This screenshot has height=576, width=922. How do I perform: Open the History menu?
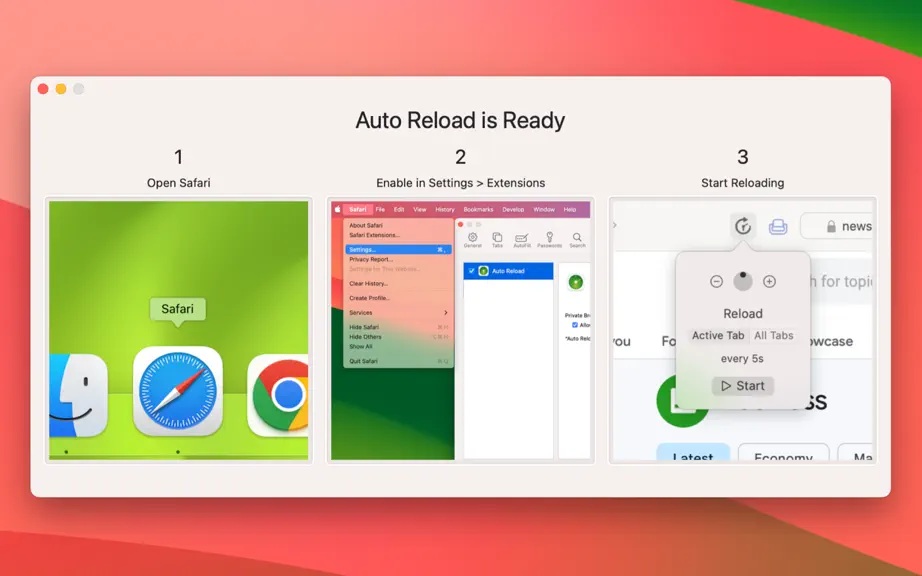coord(445,209)
